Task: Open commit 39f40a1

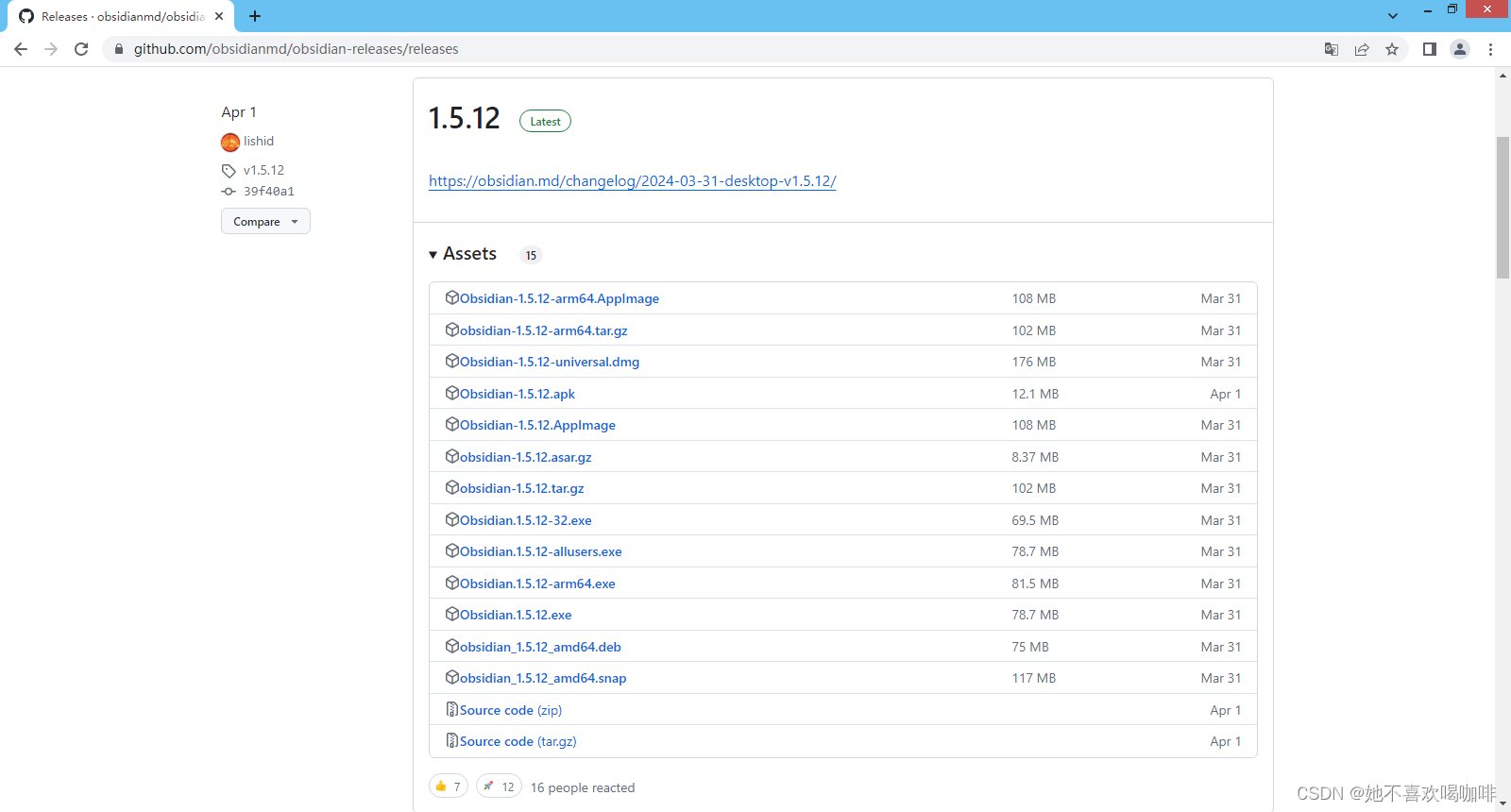Action: coord(269,191)
